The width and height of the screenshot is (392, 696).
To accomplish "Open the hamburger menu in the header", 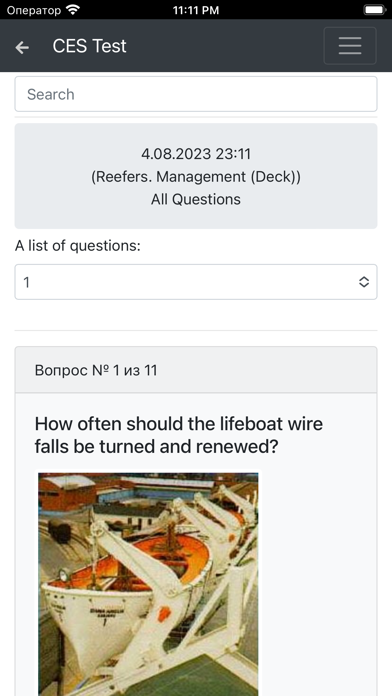I will [x=350, y=46].
